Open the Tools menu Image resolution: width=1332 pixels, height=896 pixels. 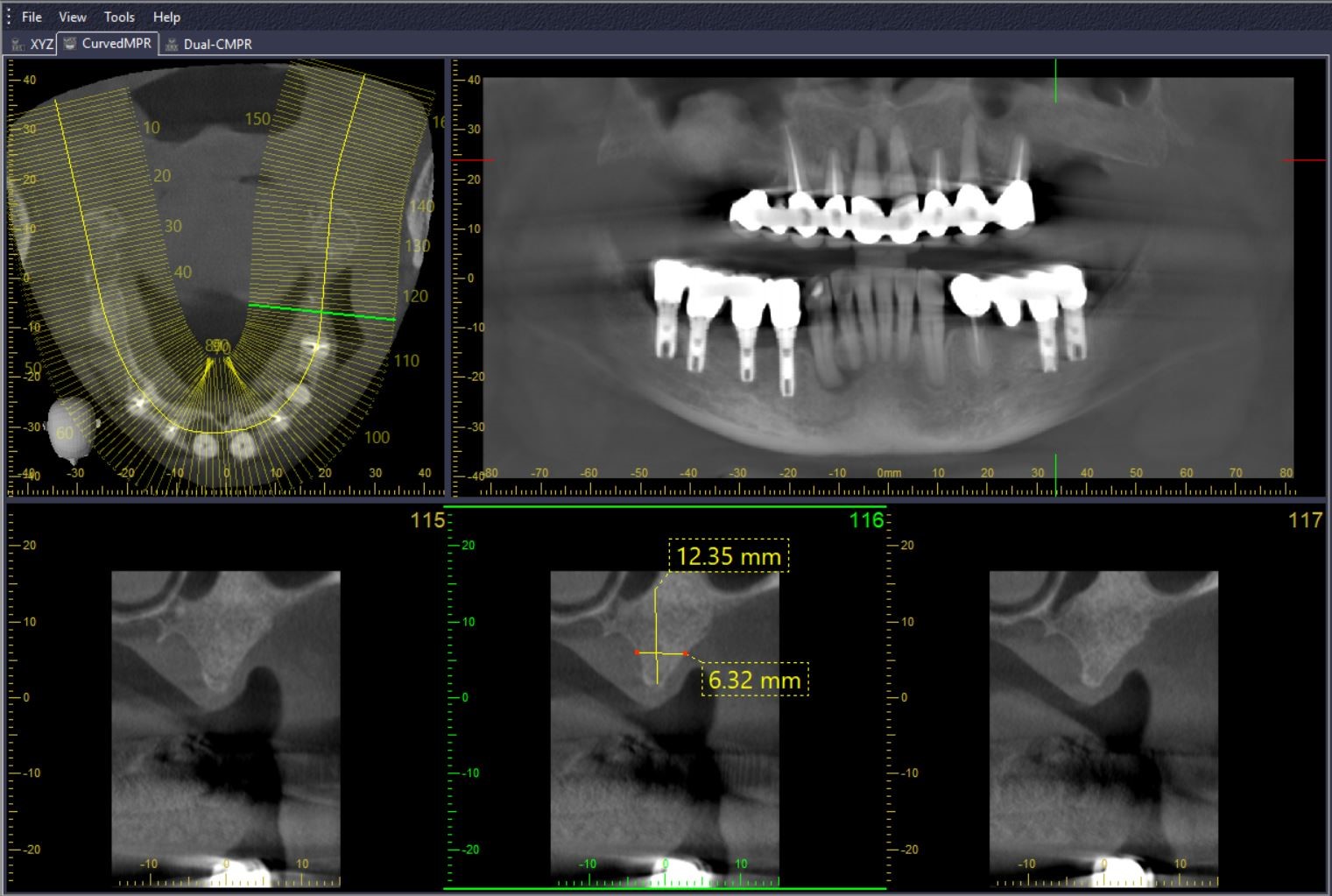click(x=119, y=17)
